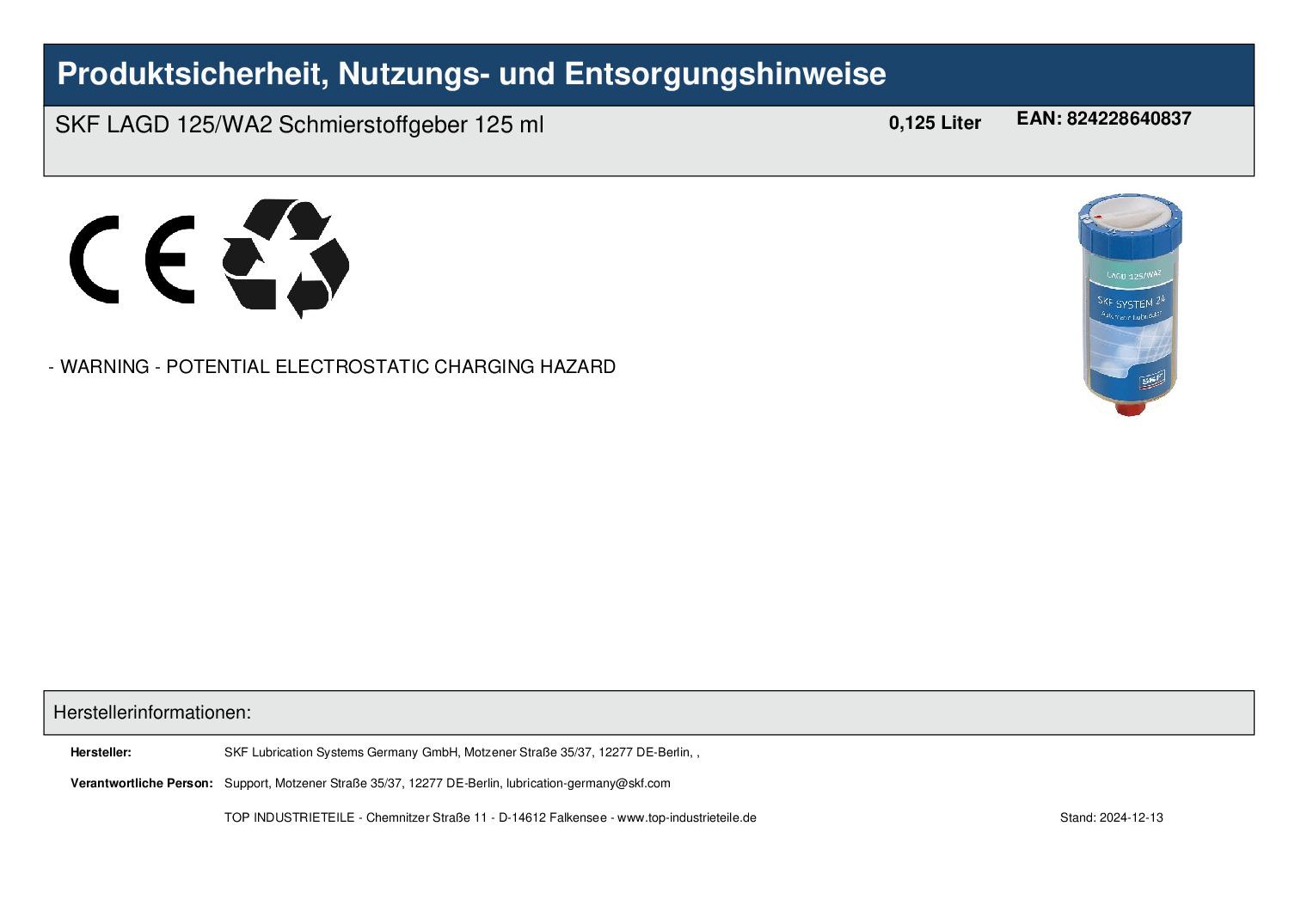The image size is (1307, 924).
Task: Select the Support, Motzener Straße address text
Action: (x=361, y=783)
